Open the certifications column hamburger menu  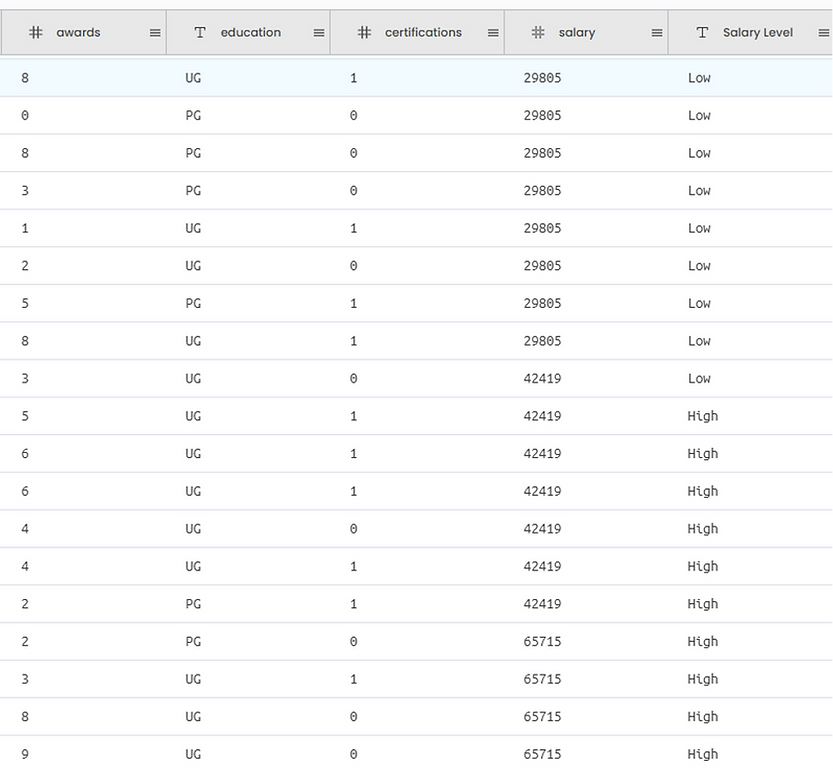pos(493,33)
